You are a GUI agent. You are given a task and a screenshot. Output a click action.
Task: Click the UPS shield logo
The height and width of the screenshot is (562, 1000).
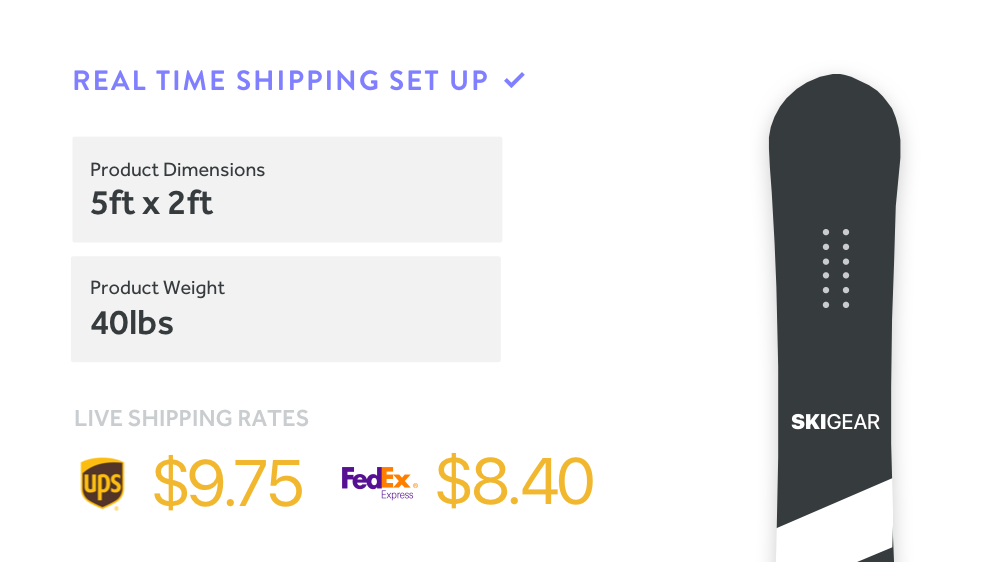103,483
